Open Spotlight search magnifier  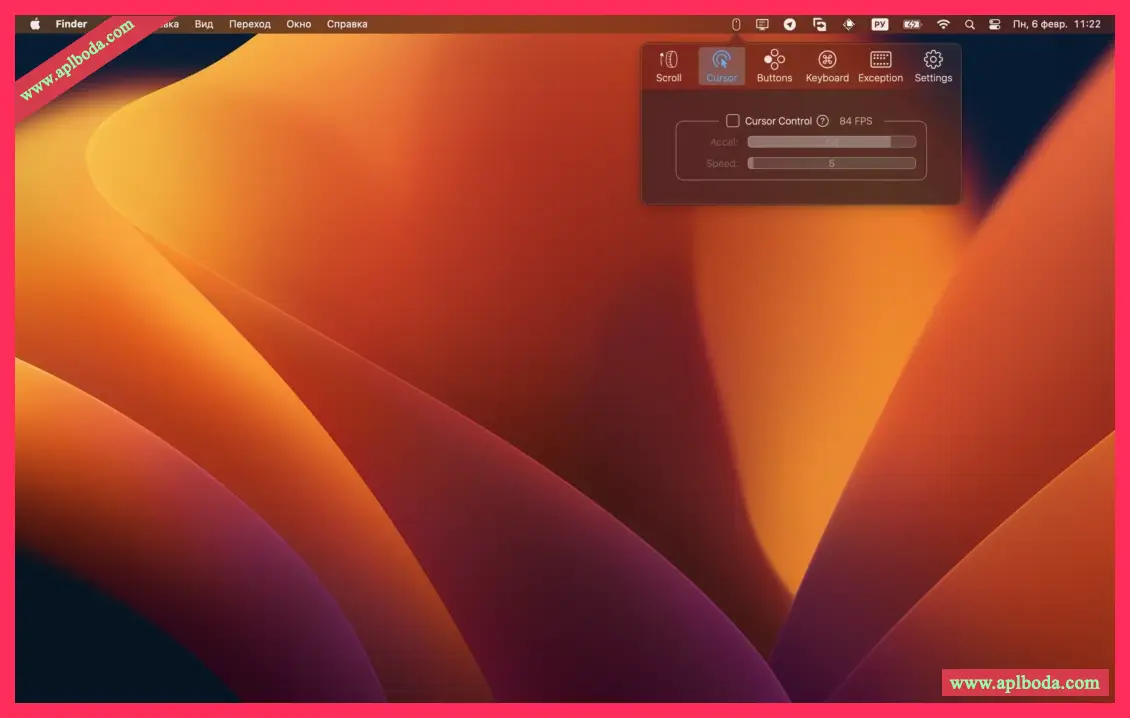(969, 24)
